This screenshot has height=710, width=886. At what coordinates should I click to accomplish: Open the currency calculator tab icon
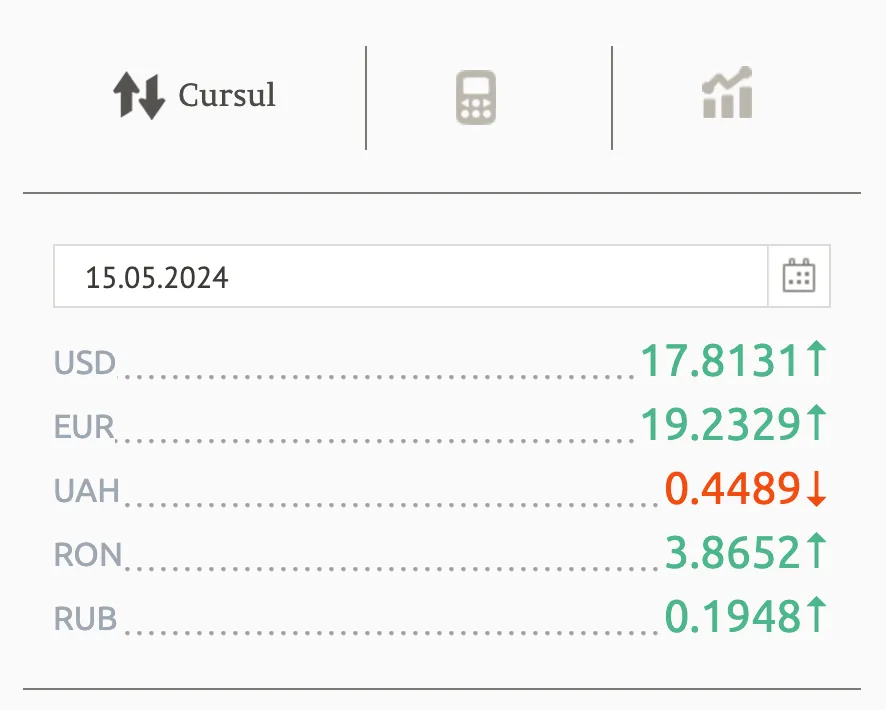click(476, 97)
